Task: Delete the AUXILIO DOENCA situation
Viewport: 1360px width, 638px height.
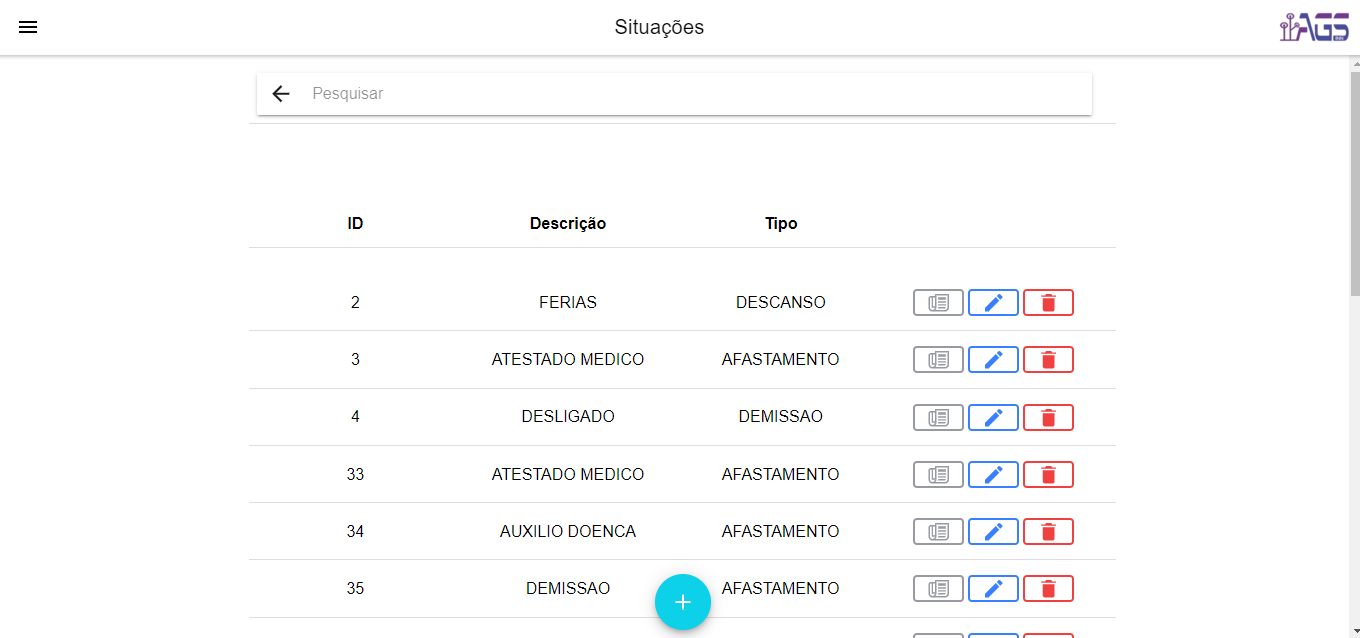Action: pyautogui.click(x=1048, y=531)
